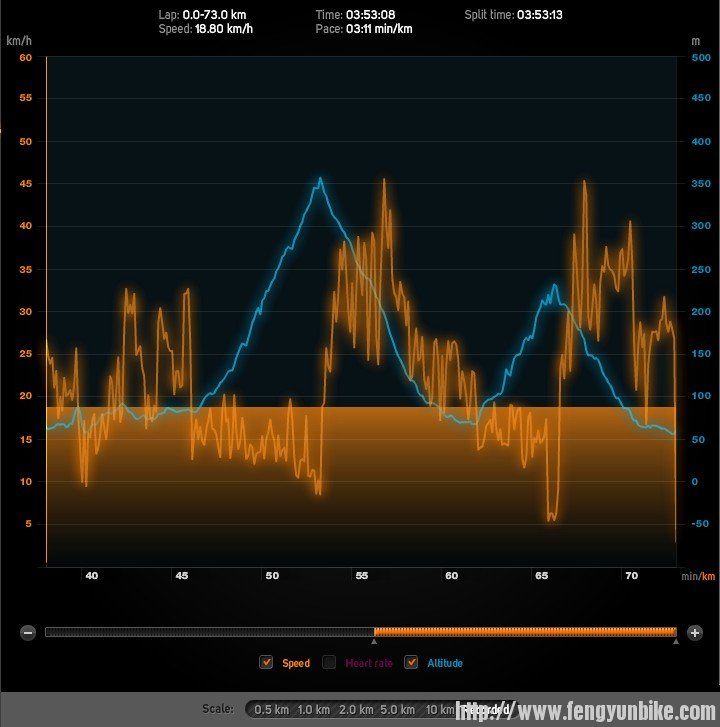Click the minus zoom-out icon
This screenshot has height=727, width=720.
28,632
